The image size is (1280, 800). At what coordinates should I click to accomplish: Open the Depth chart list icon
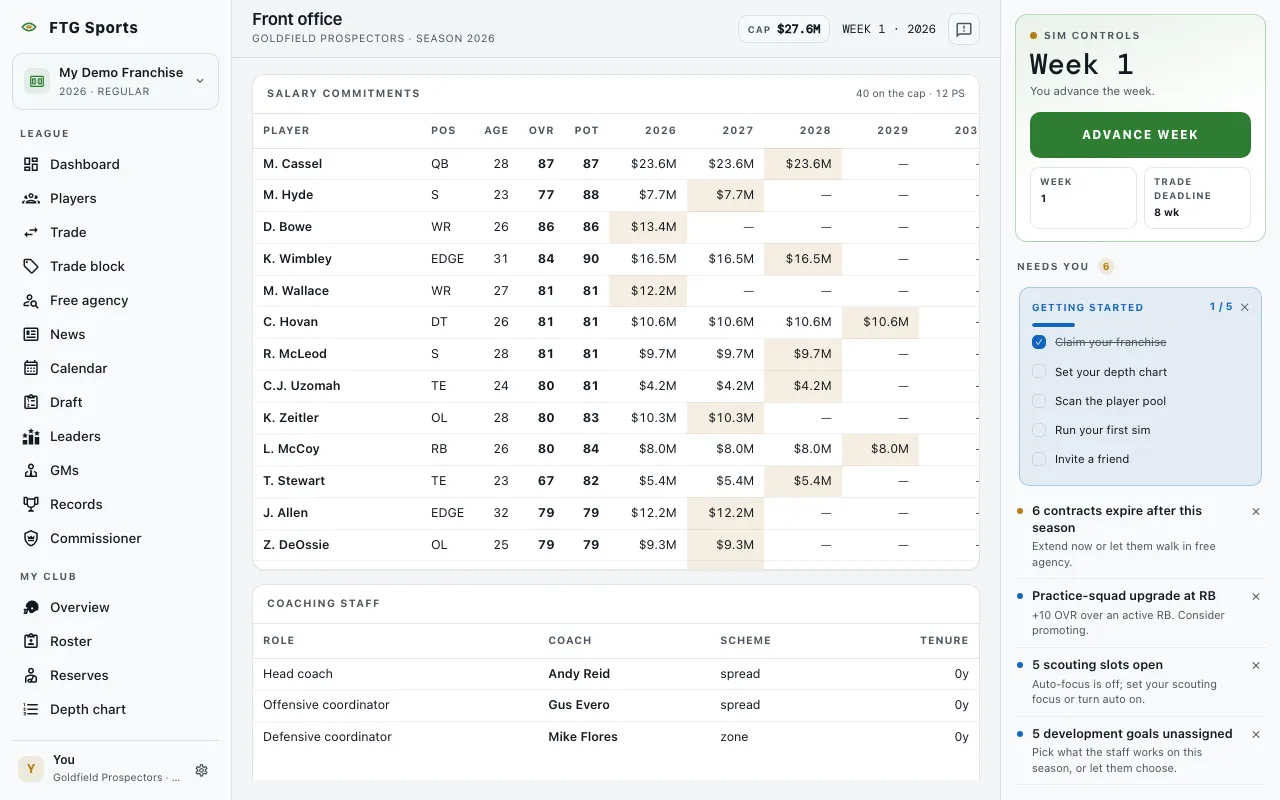[x=31, y=709]
